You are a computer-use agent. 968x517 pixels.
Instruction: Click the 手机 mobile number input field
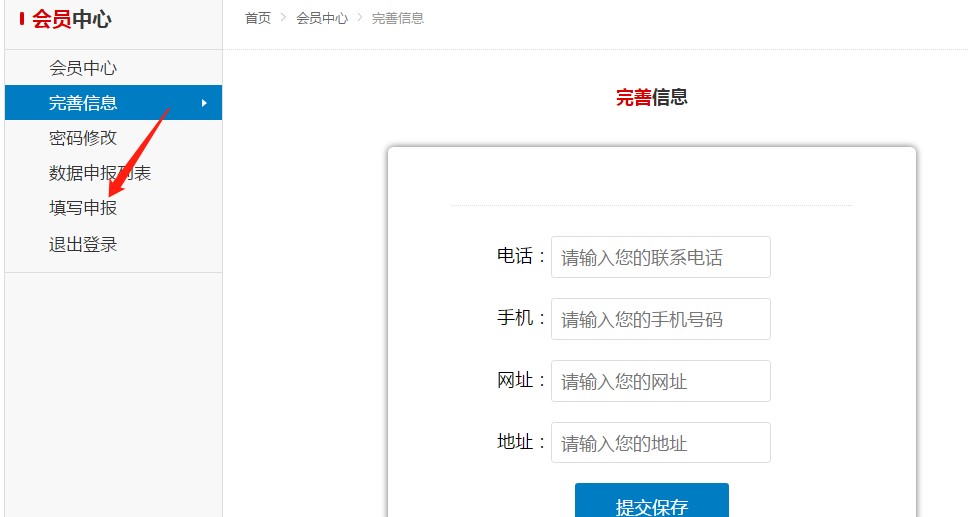660,319
